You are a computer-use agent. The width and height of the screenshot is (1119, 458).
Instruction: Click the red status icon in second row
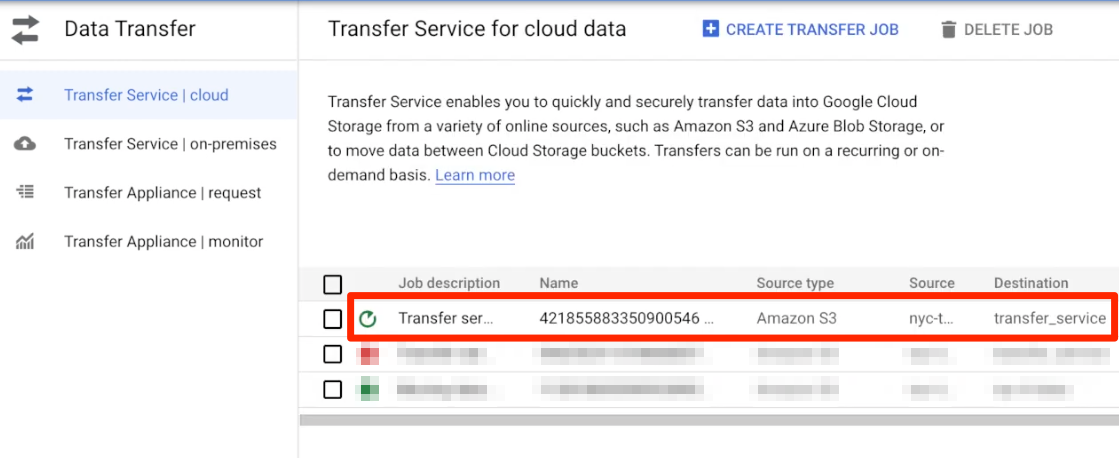(x=369, y=354)
